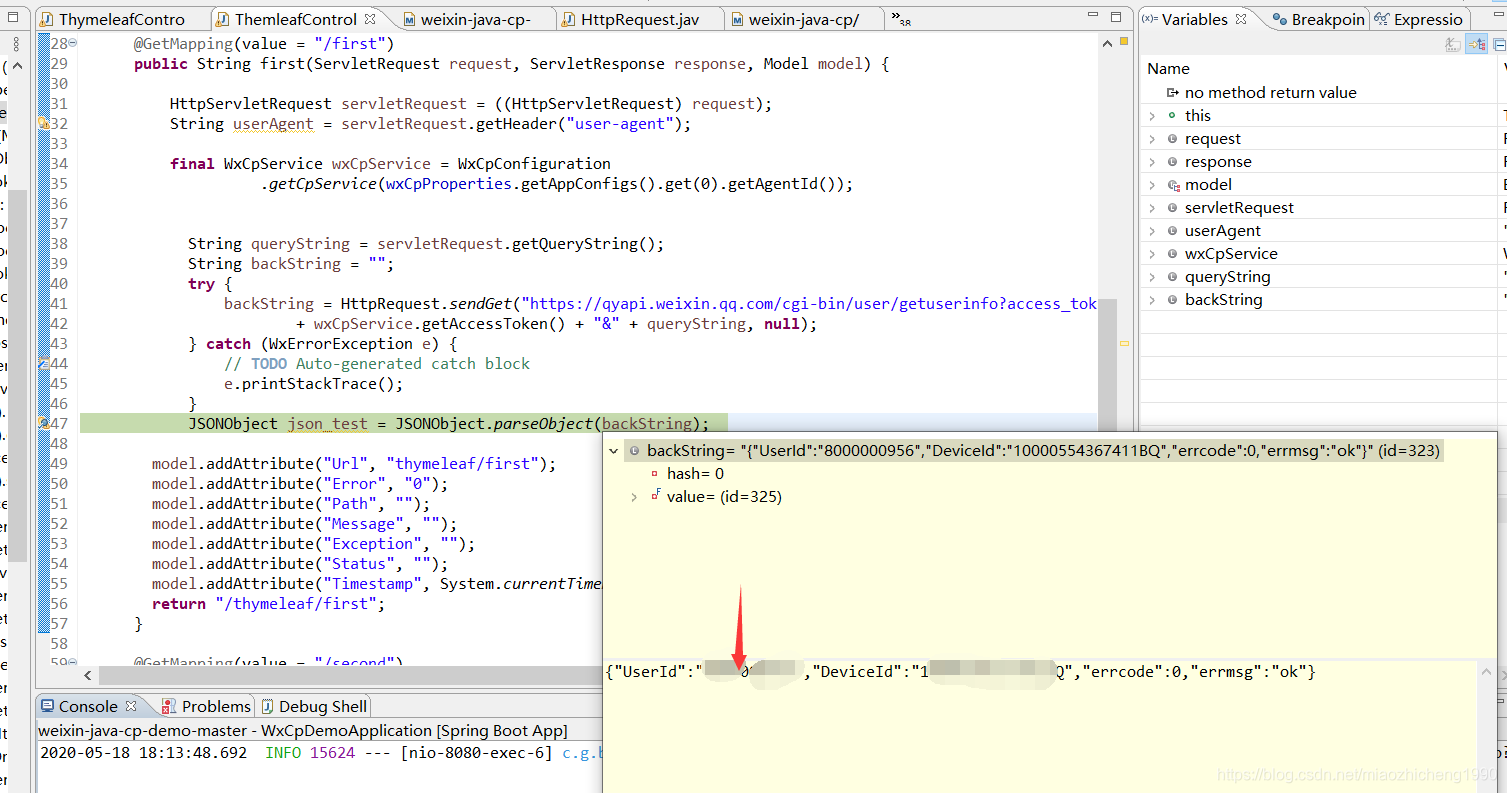1507x793 pixels.
Task: Select the 'model' variable row
Action: pos(1318,184)
